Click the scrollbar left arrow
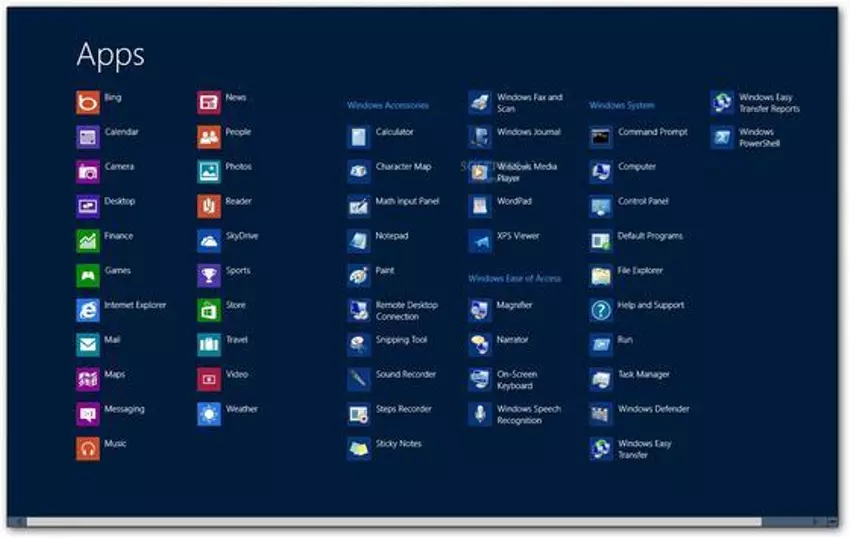The image size is (850, 539). [x=18, y=522]
